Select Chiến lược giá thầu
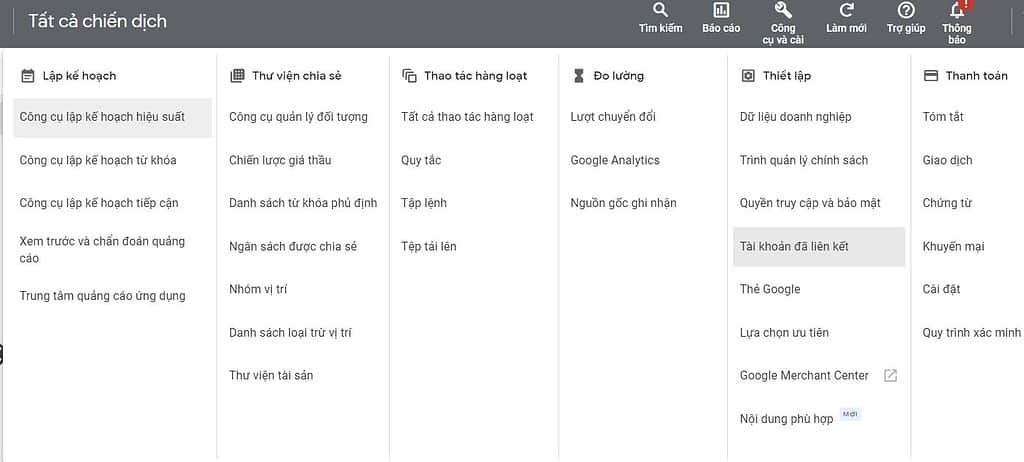 click(x=280, y=160)
